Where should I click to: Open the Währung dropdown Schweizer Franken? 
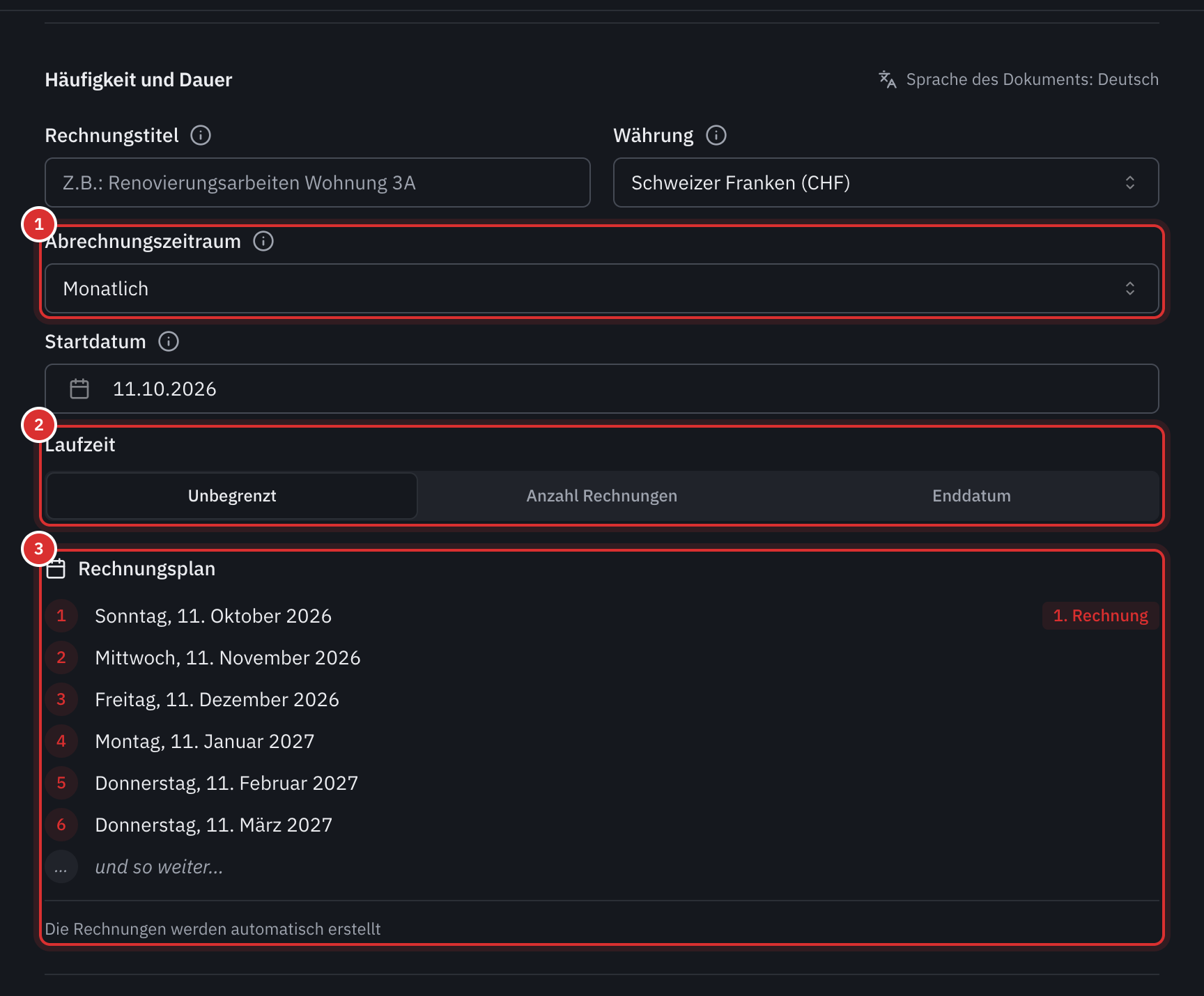coord(886,182)
